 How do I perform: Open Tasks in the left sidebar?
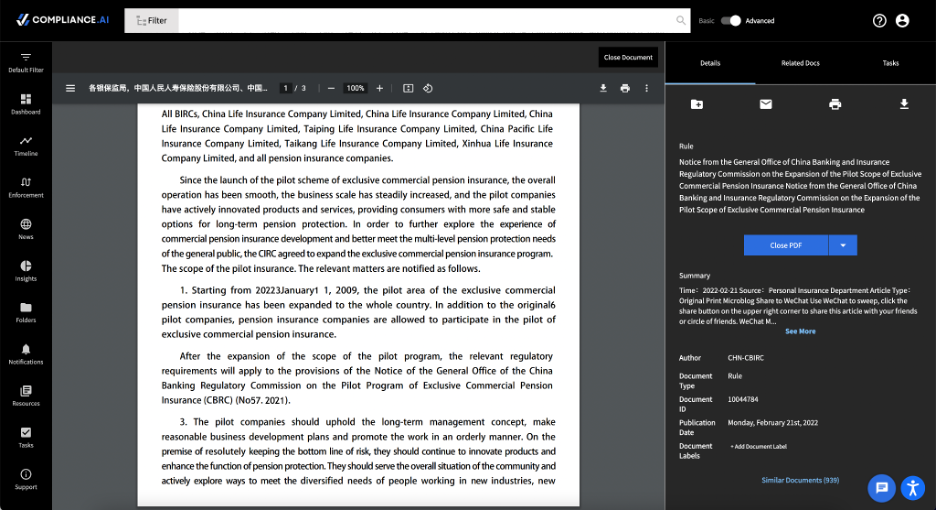click(x=26, y=438)
